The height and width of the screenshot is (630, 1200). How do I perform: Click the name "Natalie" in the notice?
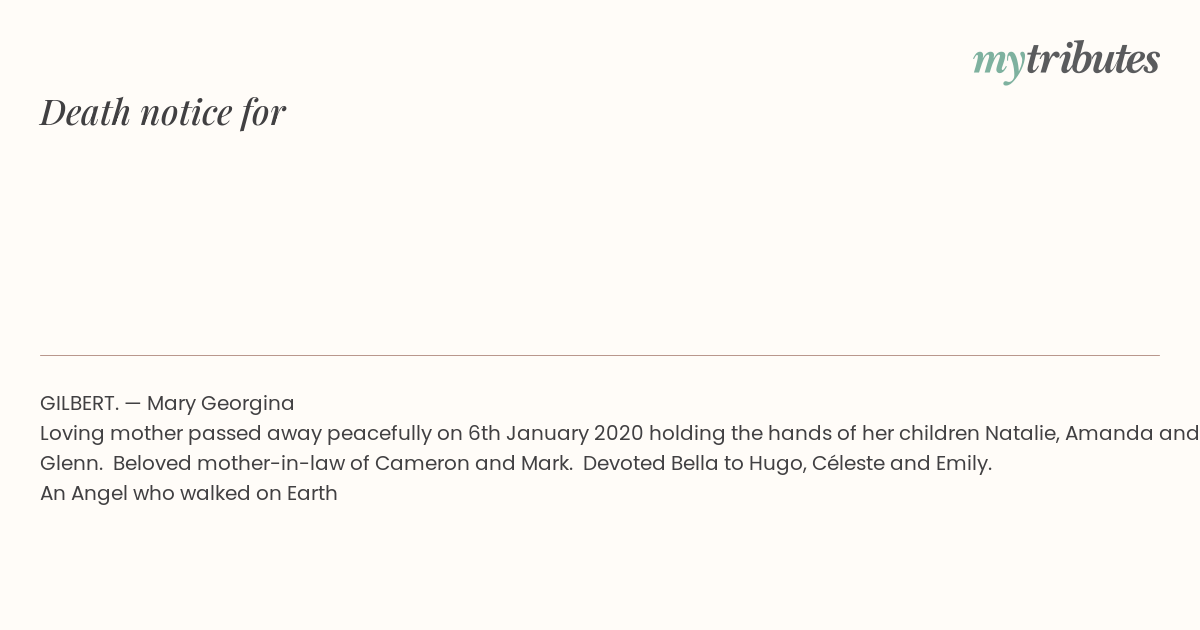tap(1021, 433)
